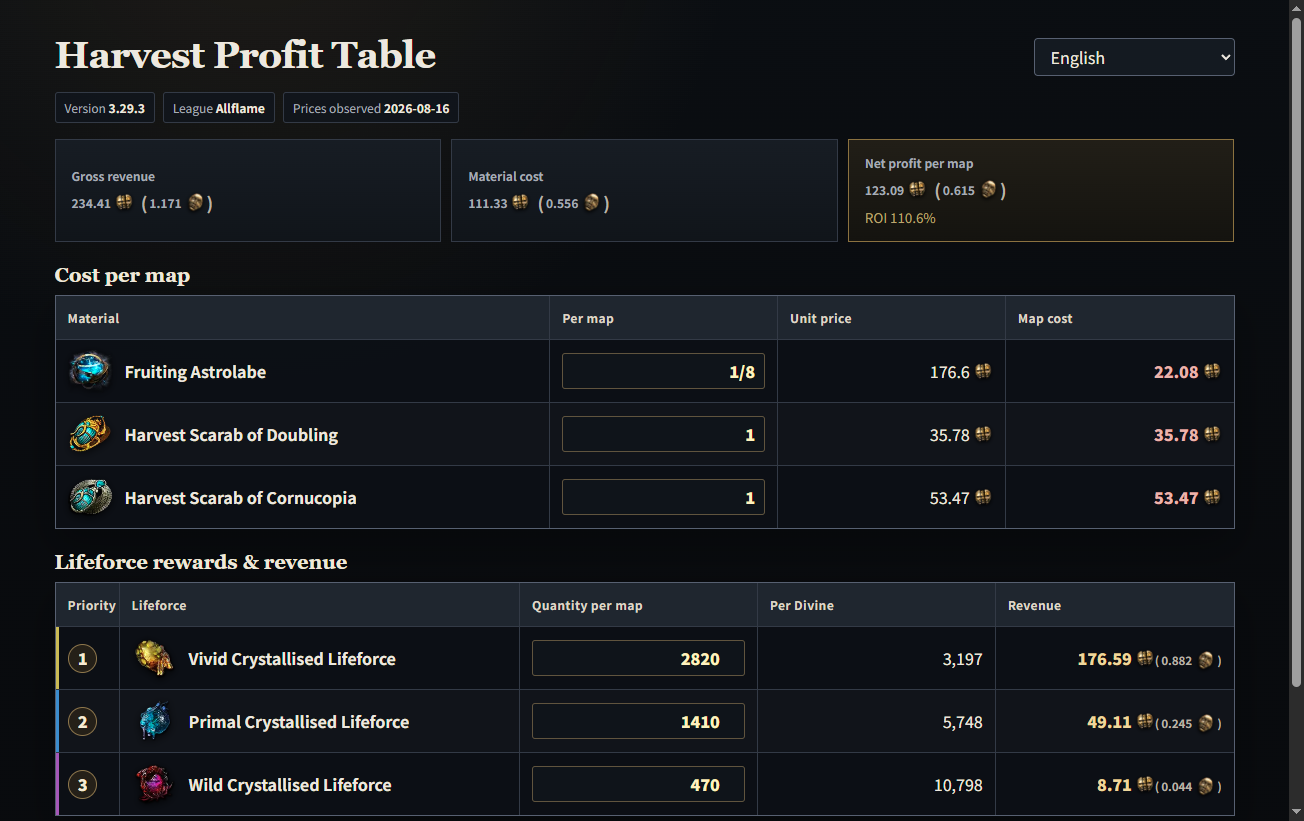Click the chaos orb icon next to map cost 22.08
This screenshot has height=821, width=1304.
coord(1212,371)
